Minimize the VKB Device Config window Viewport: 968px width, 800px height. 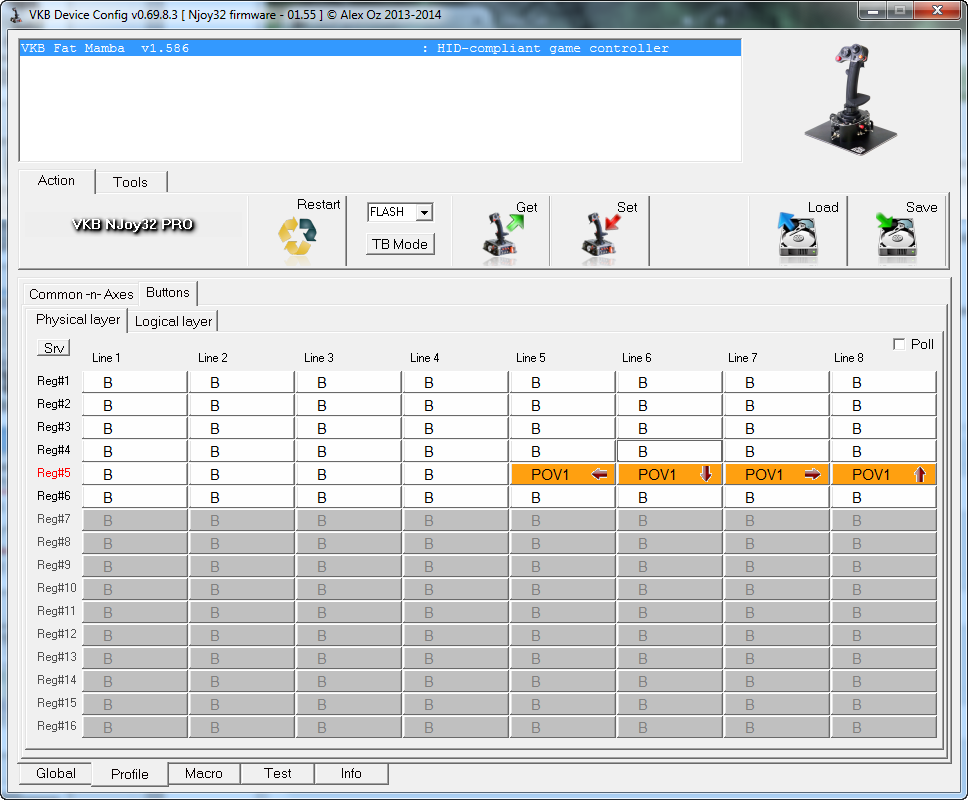pyautogui.click(x=872, y=10)
